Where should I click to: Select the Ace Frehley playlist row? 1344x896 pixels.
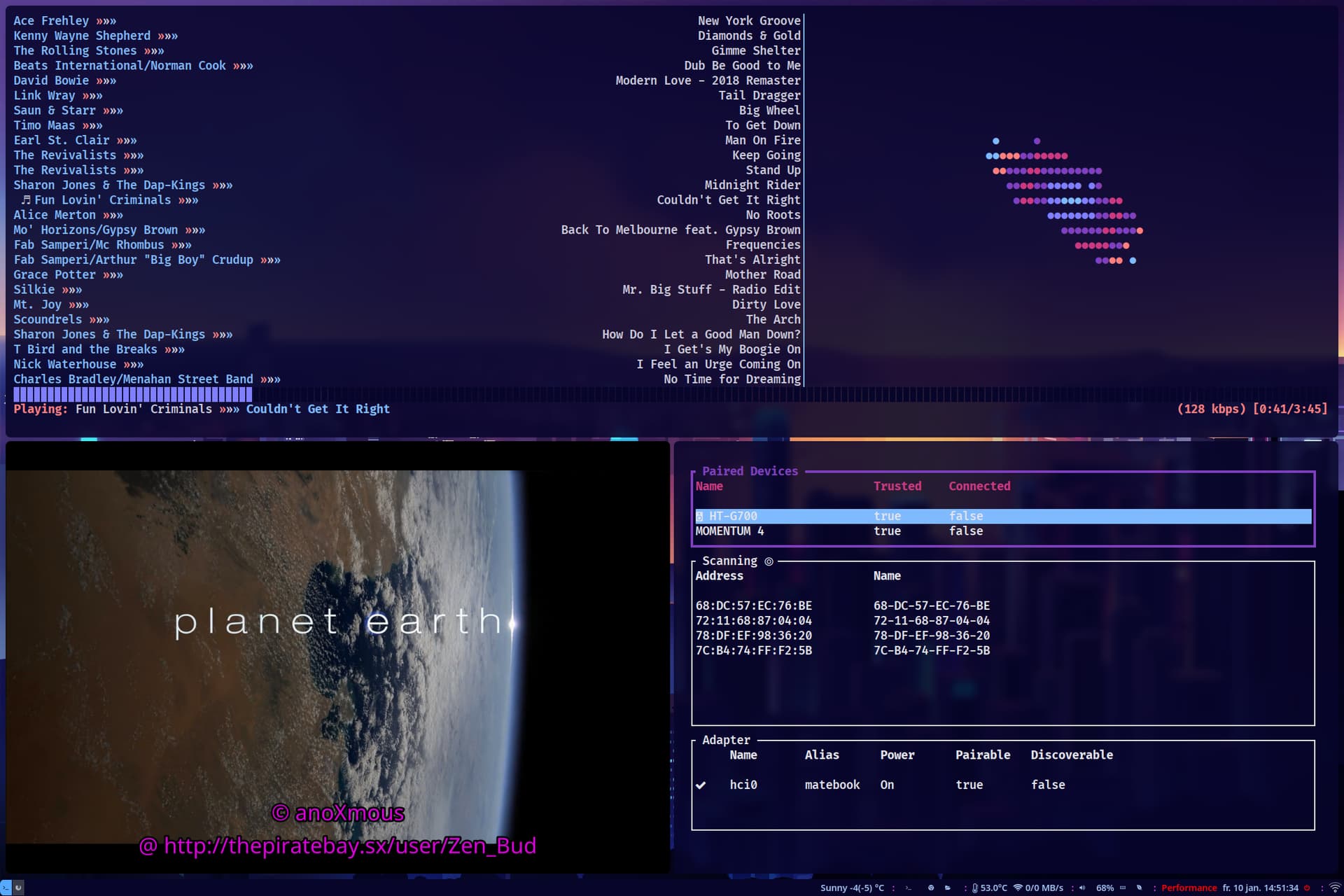[408, 21]
